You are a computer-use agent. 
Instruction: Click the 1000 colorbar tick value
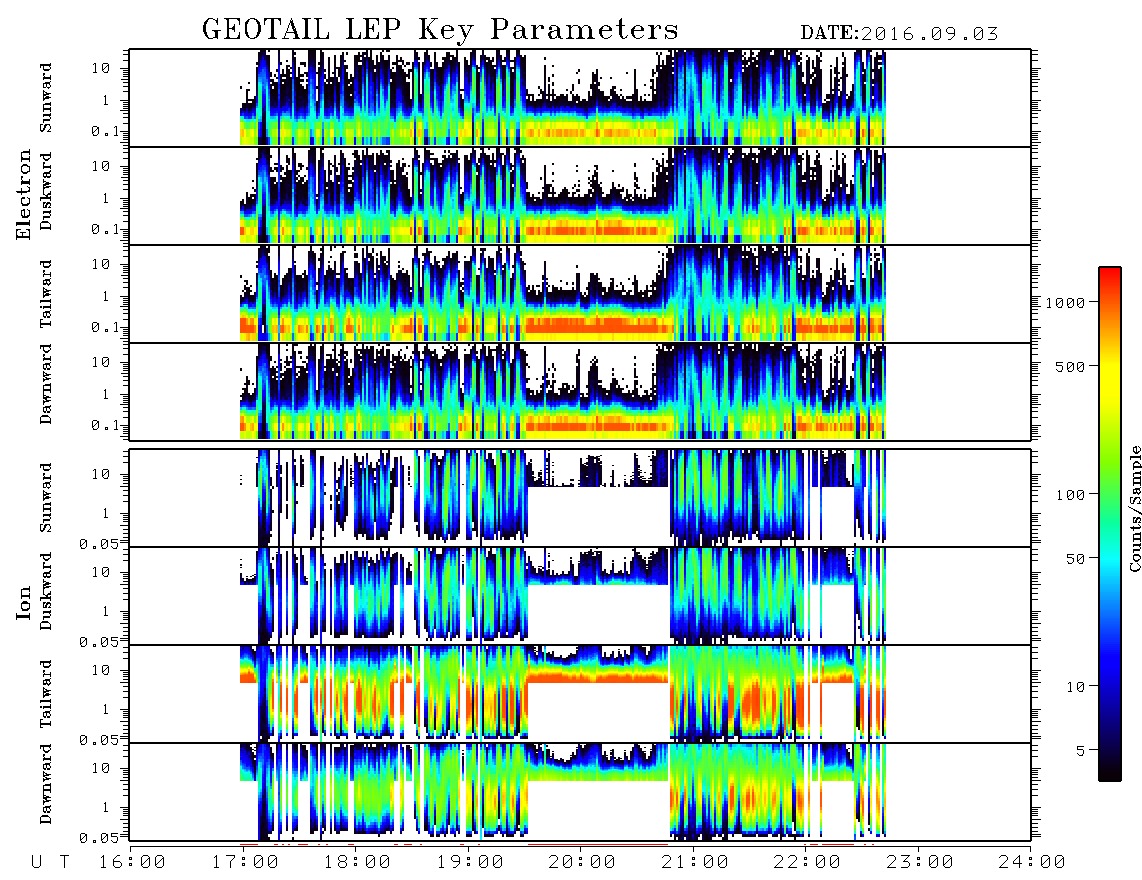[1066, 302]
